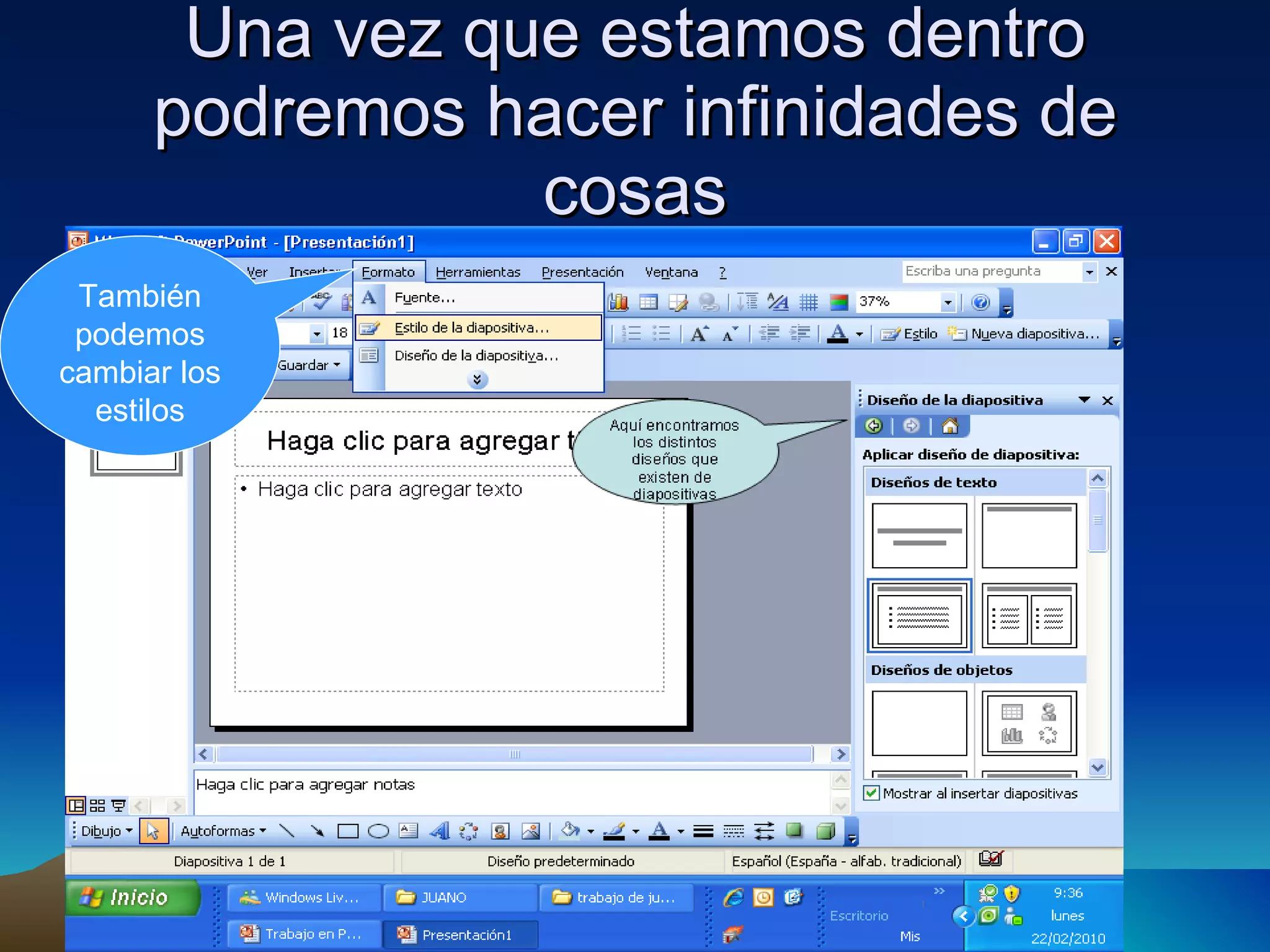Toggle Mostrar al insertar diapositivas checkbox

(x=871, y=793)
